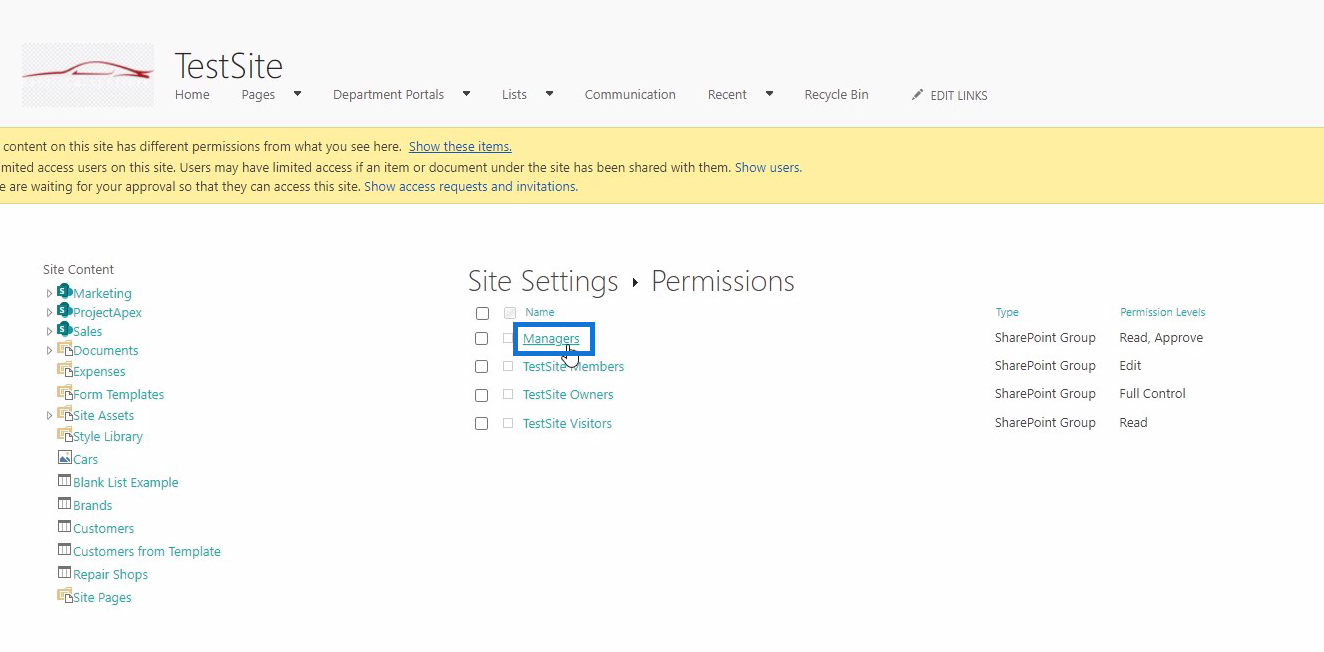Viewport: 1324px width, 652px height.
Task: Tick the TestSite Owners checkbox
Action: click(482, 395)
